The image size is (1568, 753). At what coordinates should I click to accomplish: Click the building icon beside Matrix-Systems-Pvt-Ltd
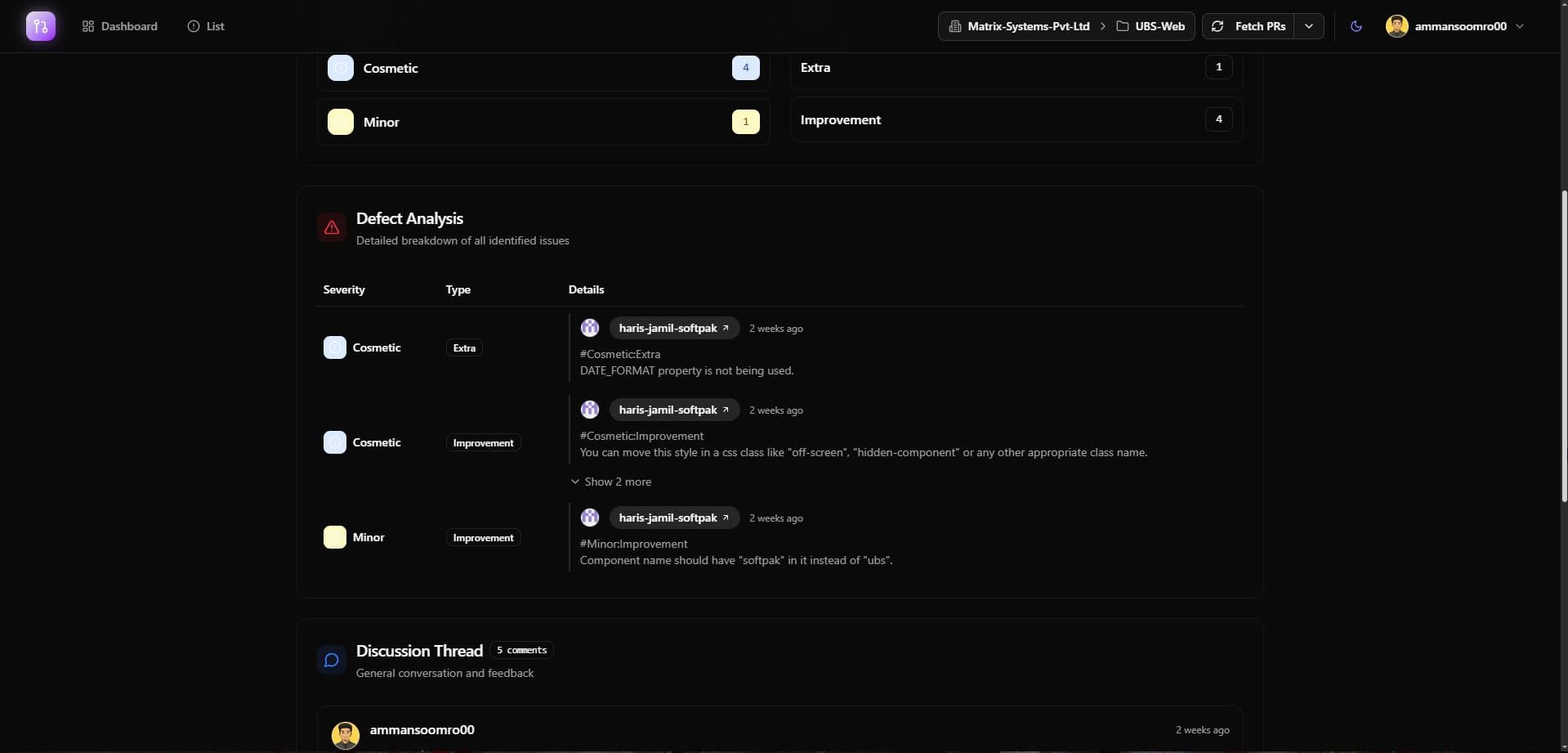point(954,26)
